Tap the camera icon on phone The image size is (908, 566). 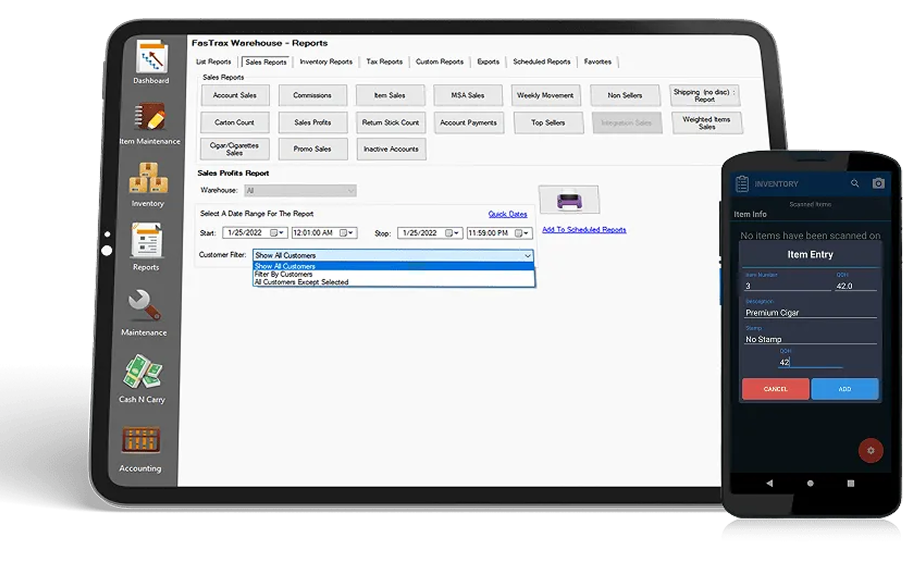(x=878, y=184)
